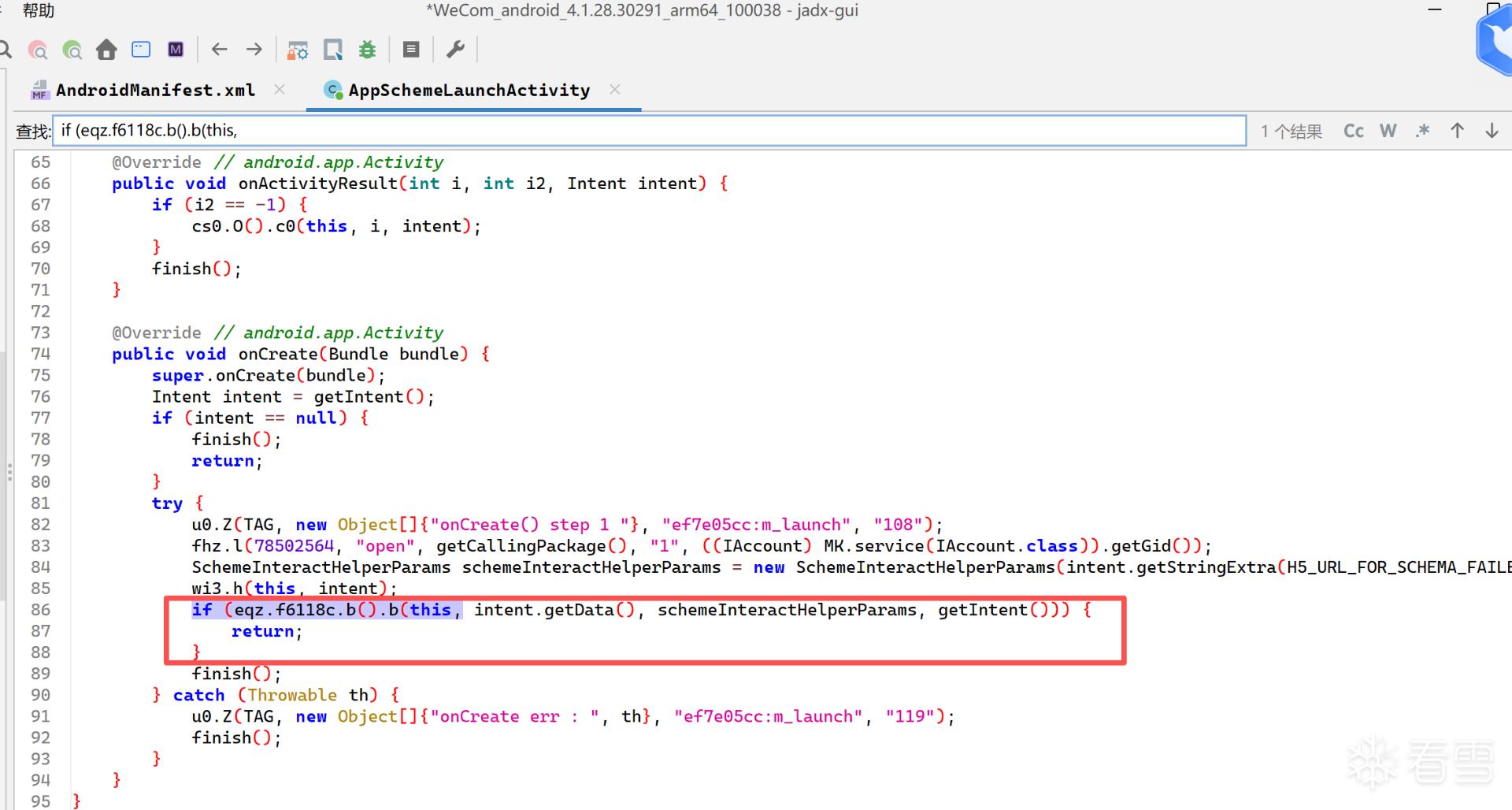
Task: Open preferences via the wrench icon
Action: point(455,50)
